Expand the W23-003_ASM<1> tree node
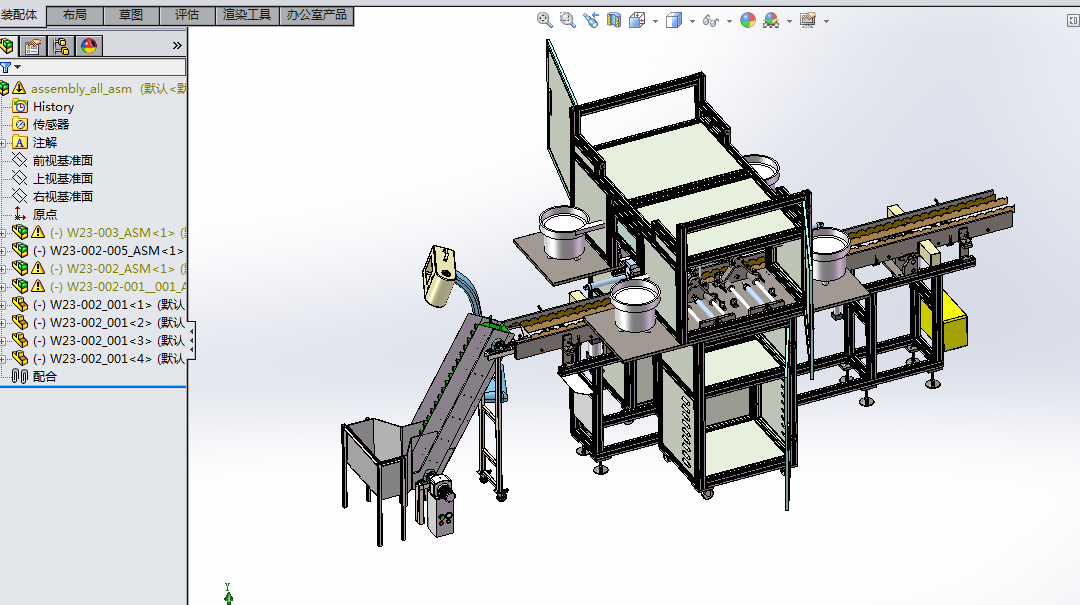This screenshot has width=1080, height=605. [4, 232]
